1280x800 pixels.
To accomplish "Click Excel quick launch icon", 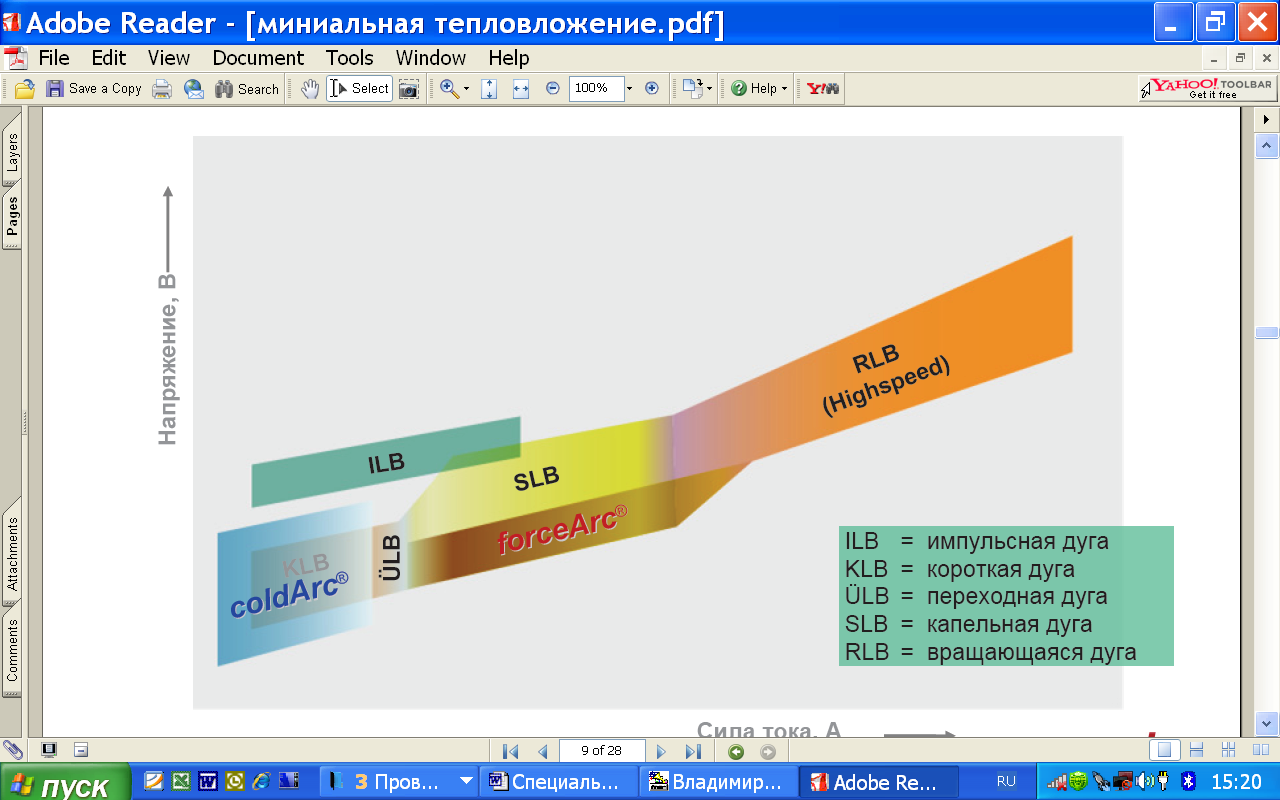I will (x=181, y=781).
